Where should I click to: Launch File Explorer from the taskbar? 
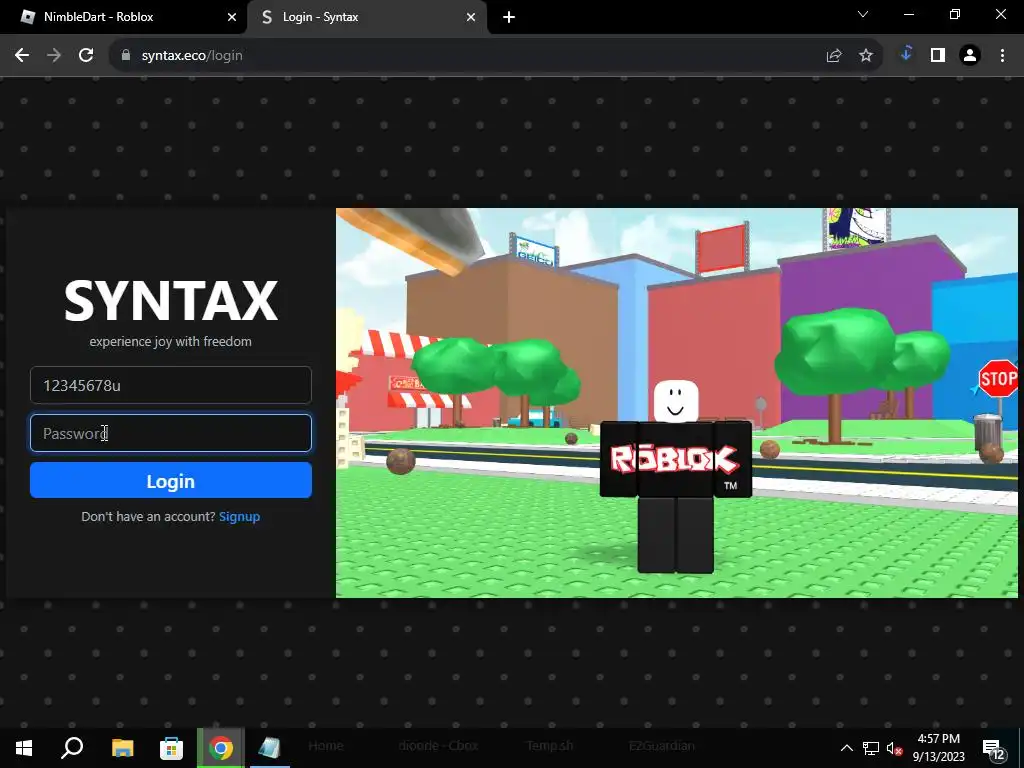pos(122,748)
